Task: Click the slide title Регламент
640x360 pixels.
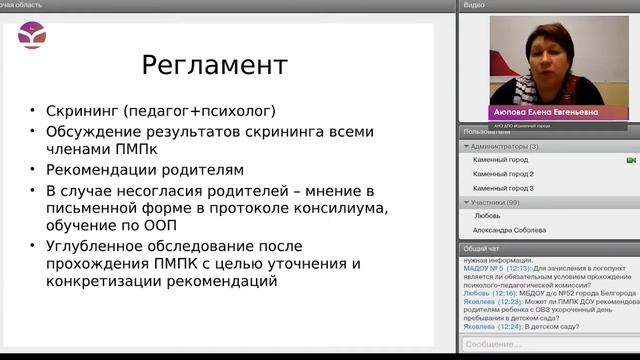Action: pyautogui.click(x=215, y=65)
